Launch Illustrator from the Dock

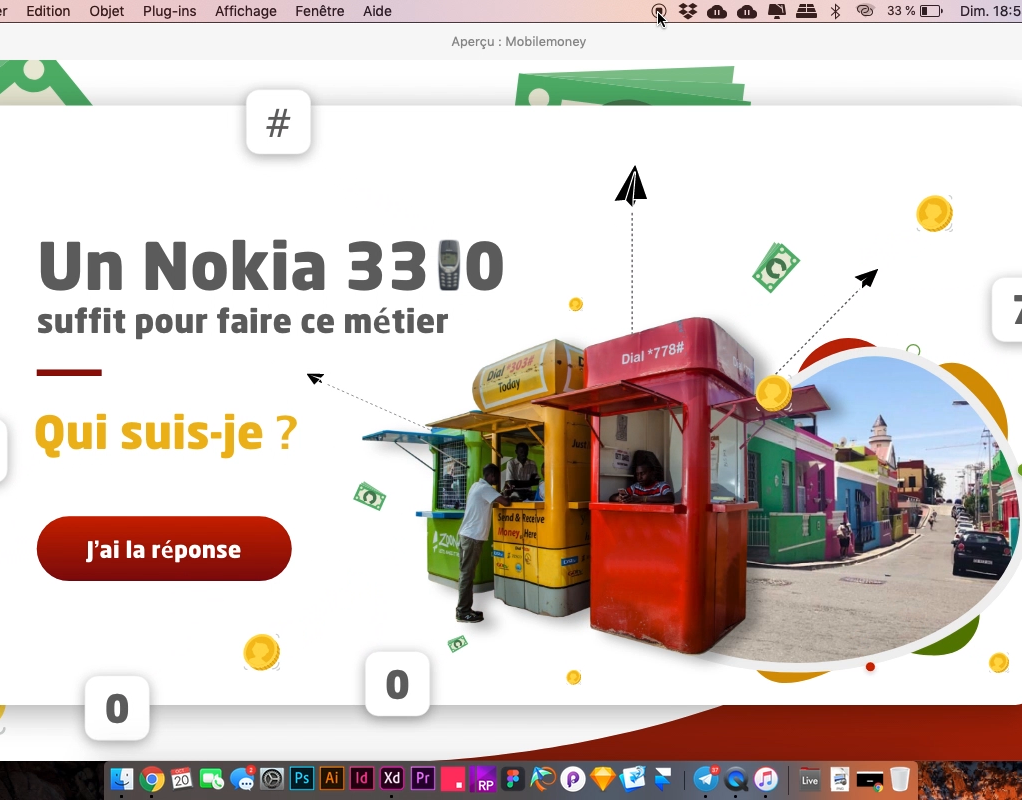coord(332,778)
